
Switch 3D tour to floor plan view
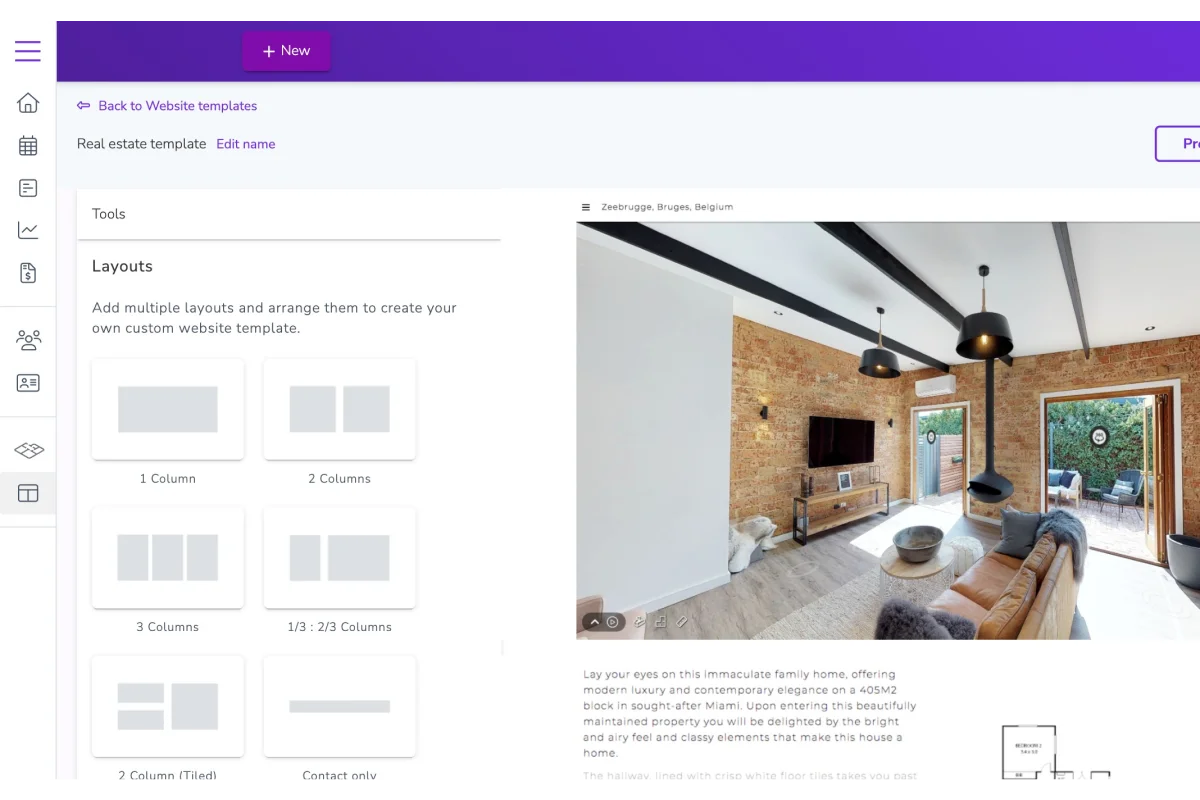pos(661,622)
